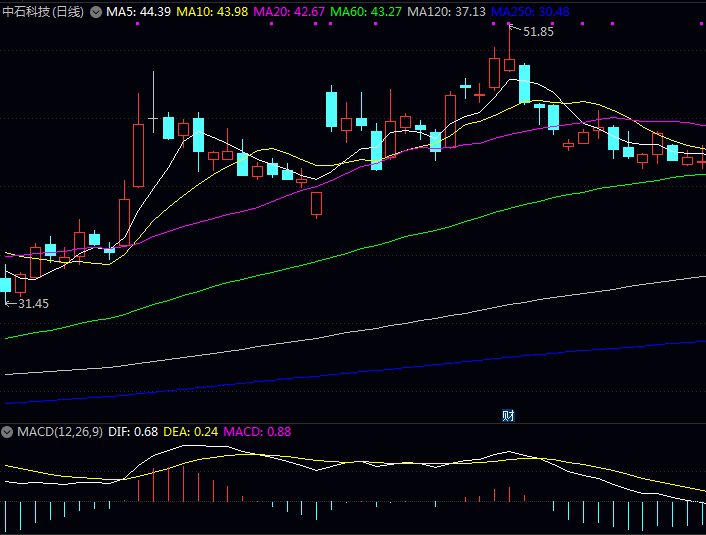Select the MA60: 43.27 label
Screen dimensions: 706x535
(x=366, y=12)
